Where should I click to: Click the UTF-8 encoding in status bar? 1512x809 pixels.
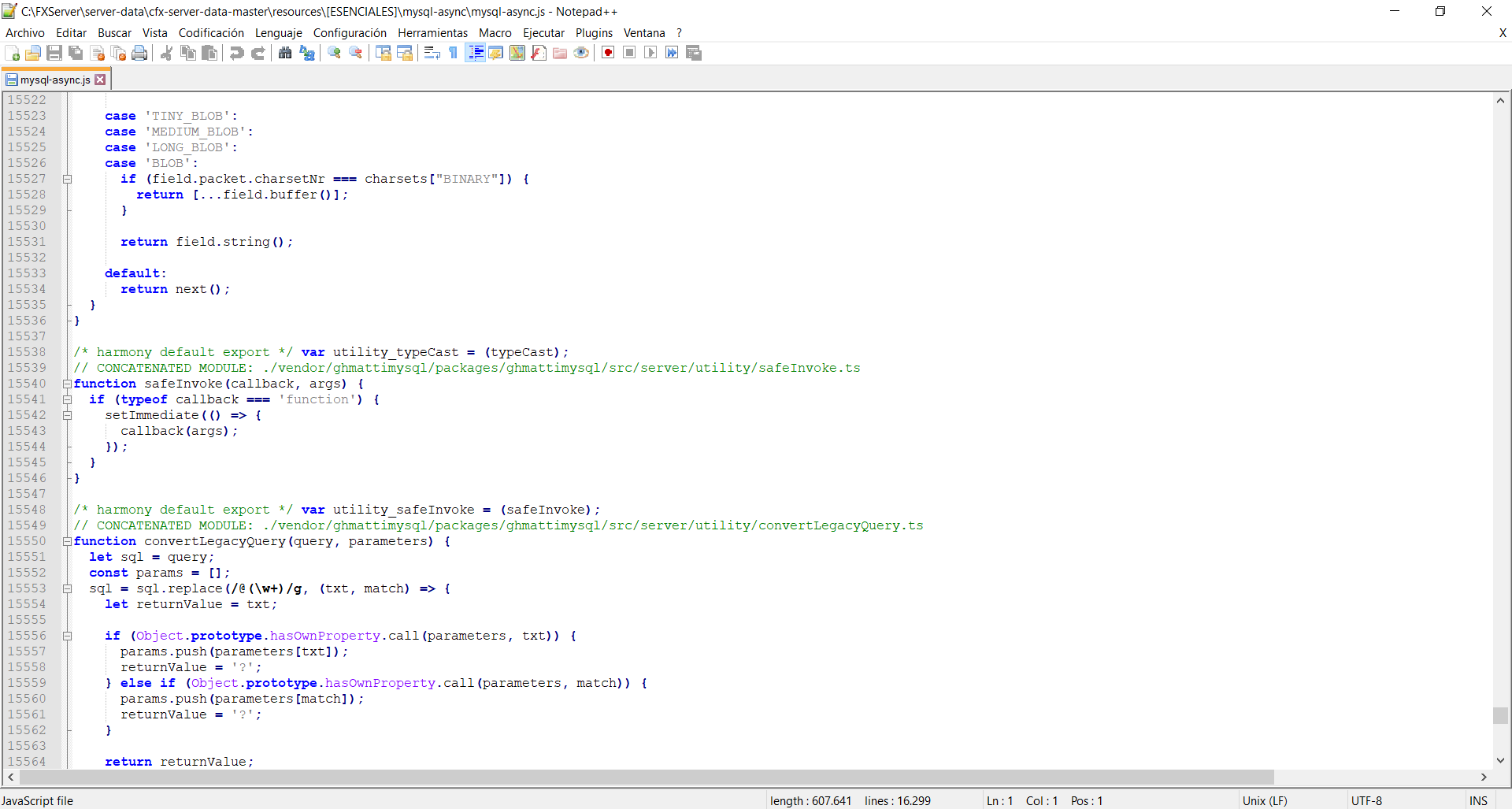coord(1366,800)
